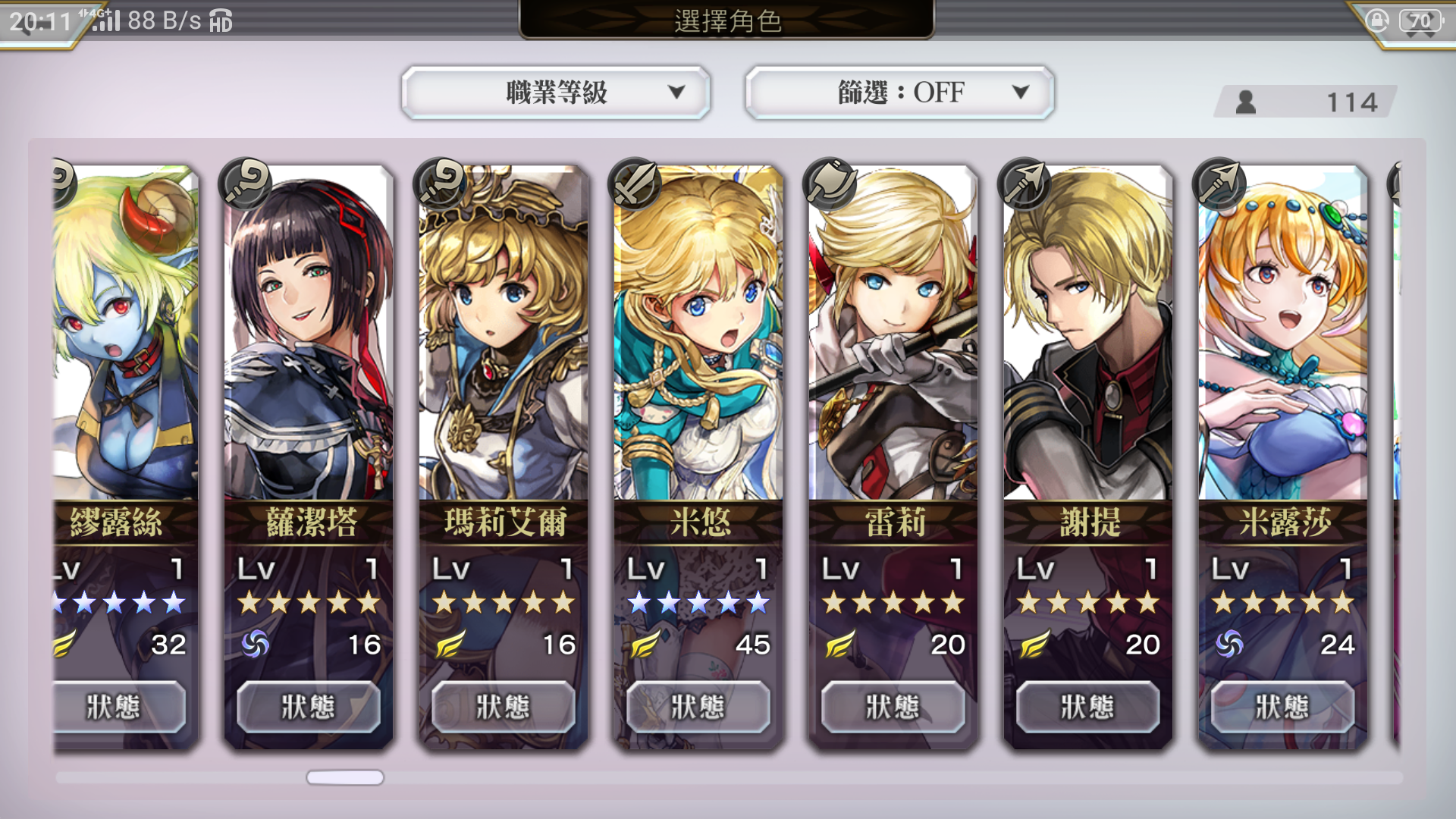Click the swirl element icon on 蘿潔塔's card

(256, 645)
